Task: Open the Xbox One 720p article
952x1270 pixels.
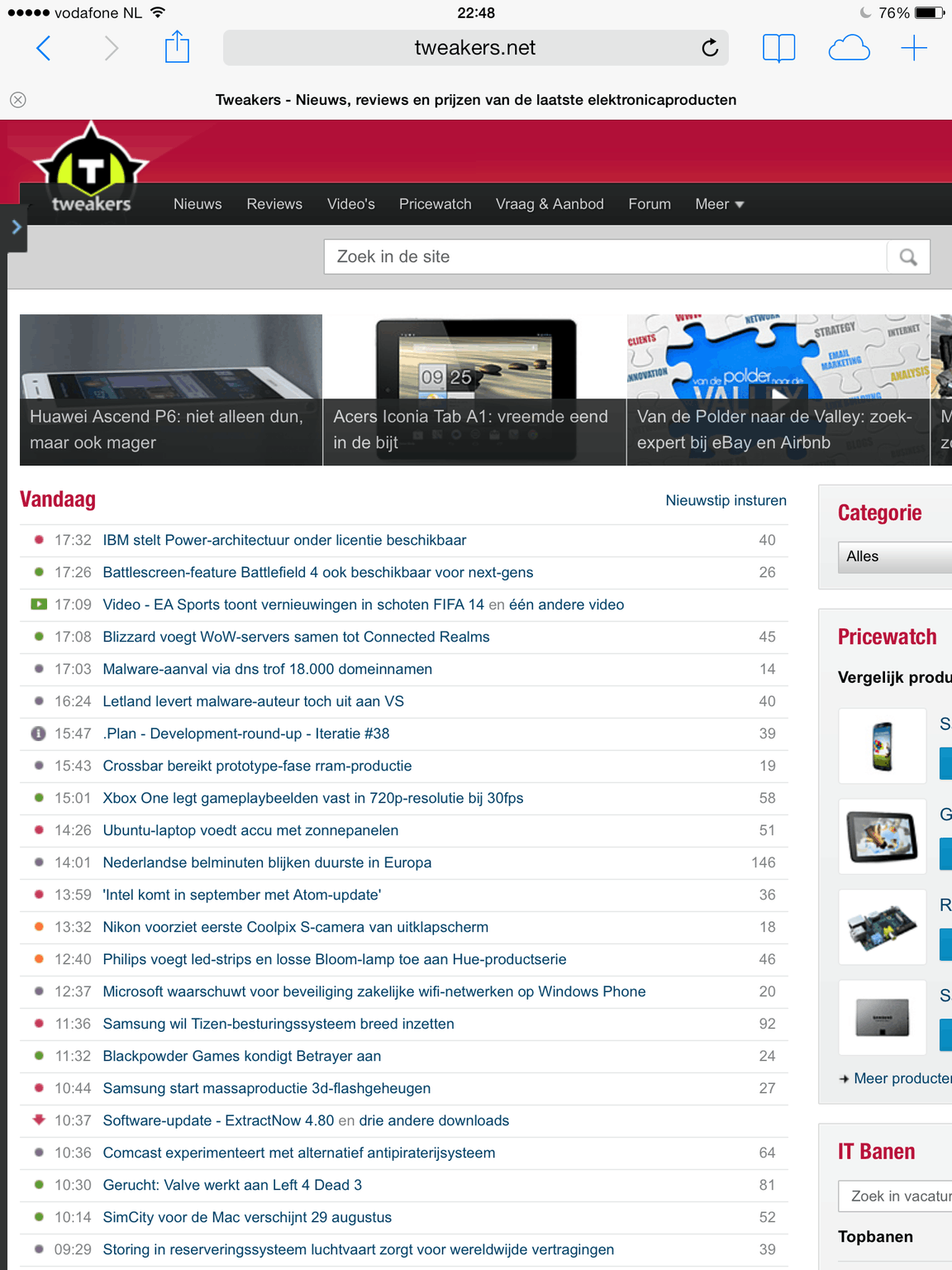Action: [x=313, y=798]
